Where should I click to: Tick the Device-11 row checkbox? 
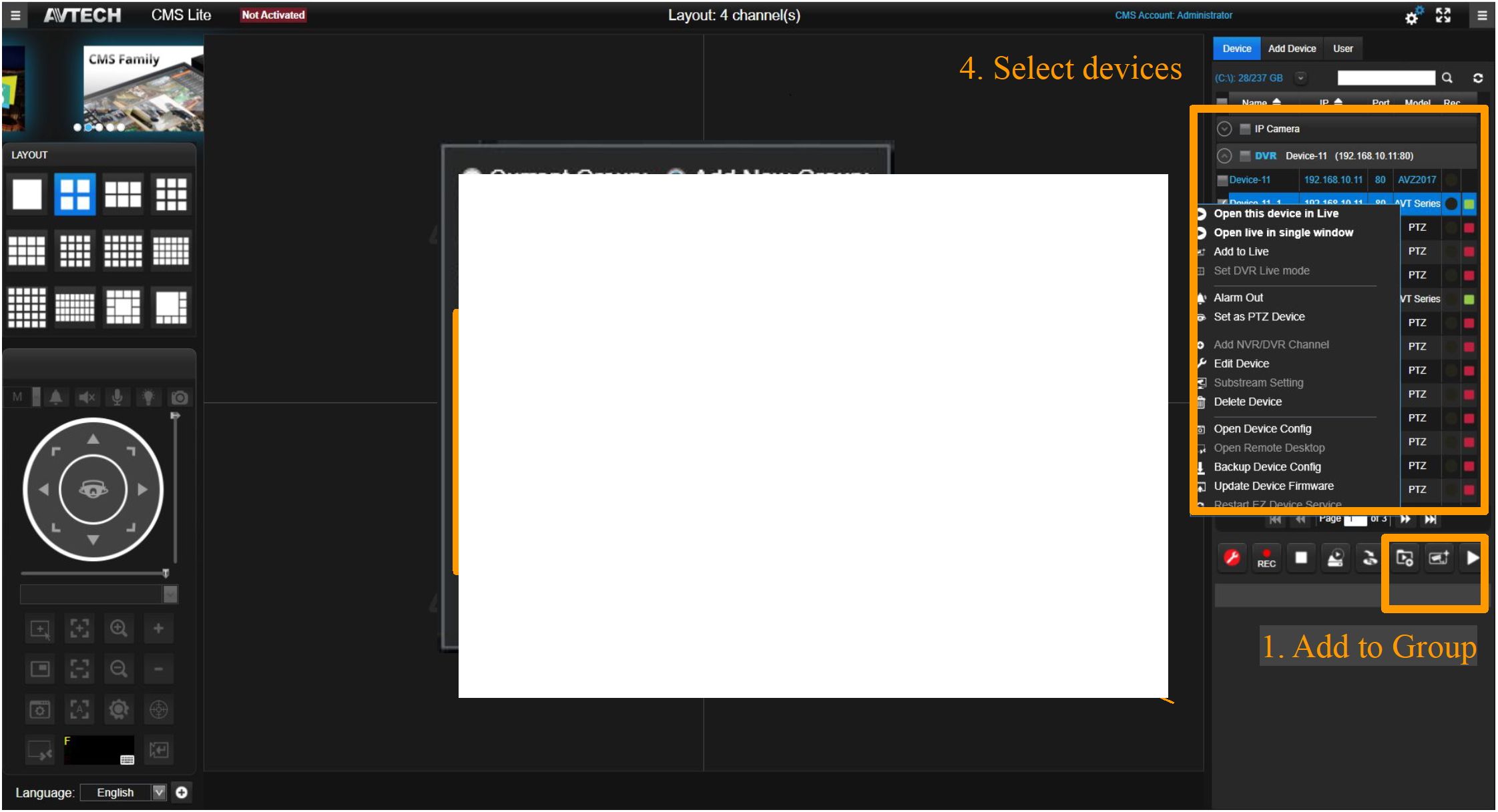click(1222, 180)
